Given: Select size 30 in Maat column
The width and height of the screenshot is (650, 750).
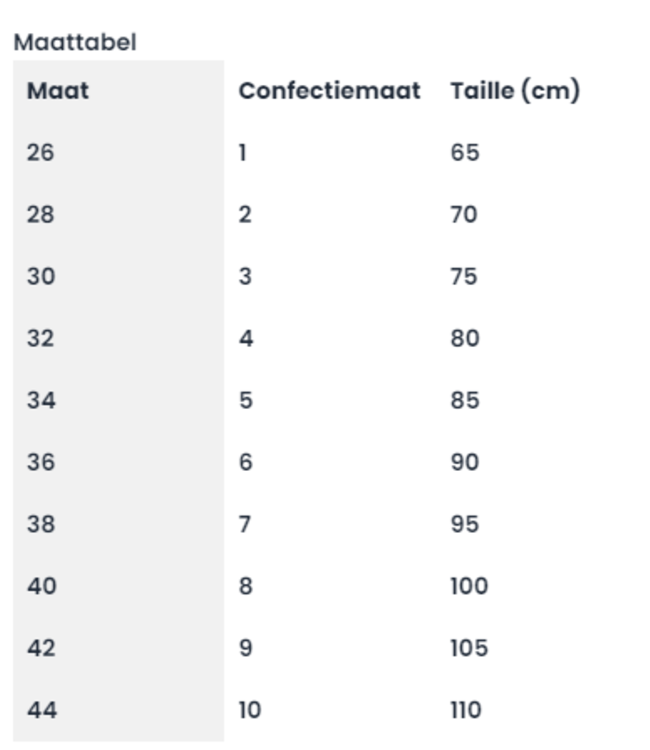Looking at the screenshot, I should (41, 277).
